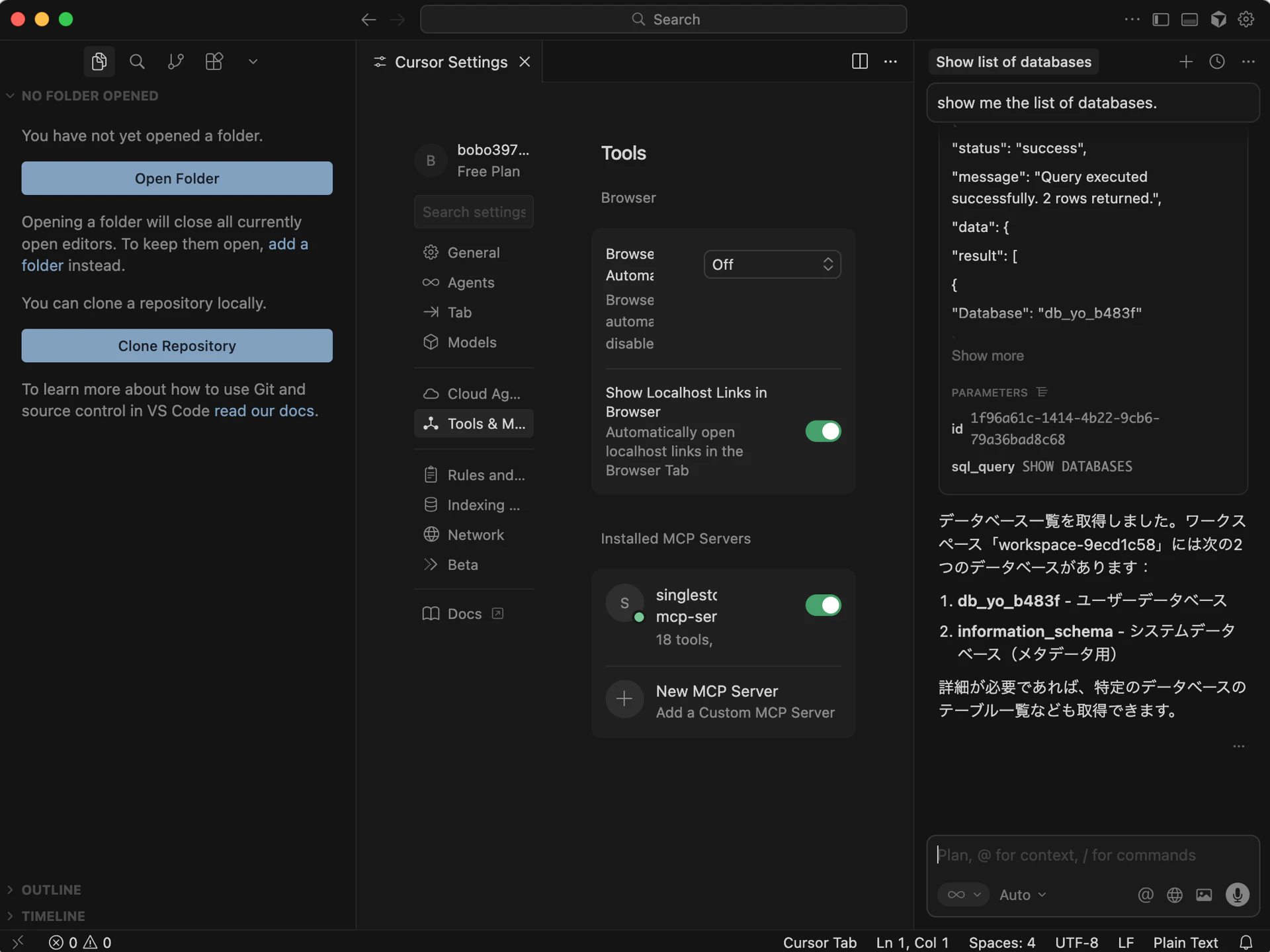Image resolution: width=1270 pixels, height=952 pixels.
Task: Open the Source Control view icon
Action: [x=175, y=61]
